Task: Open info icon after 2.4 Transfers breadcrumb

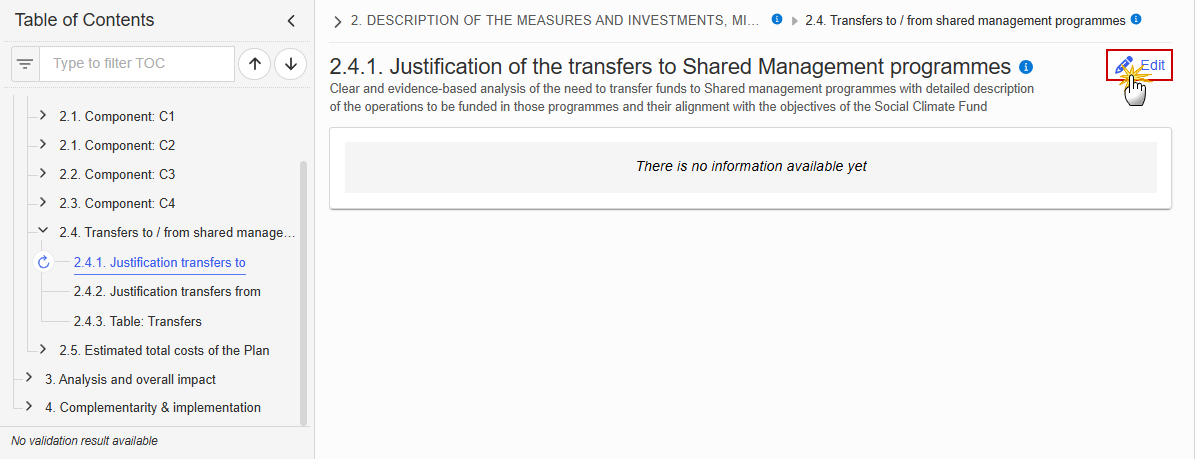Action: click(x=1136, y=19)
